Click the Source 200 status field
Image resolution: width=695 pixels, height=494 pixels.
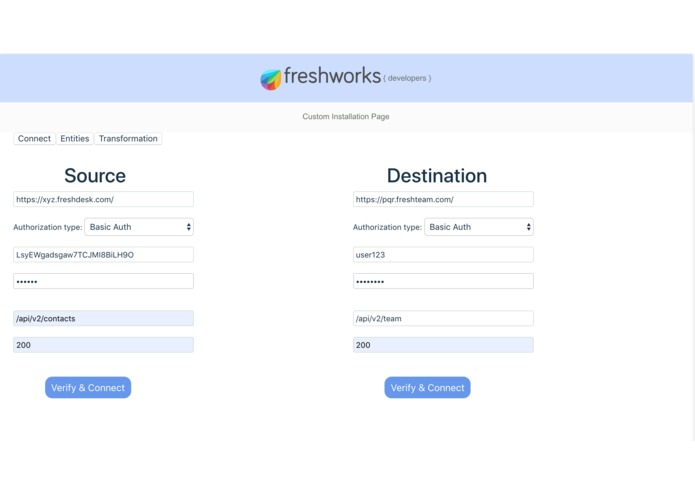coord(103,345)
